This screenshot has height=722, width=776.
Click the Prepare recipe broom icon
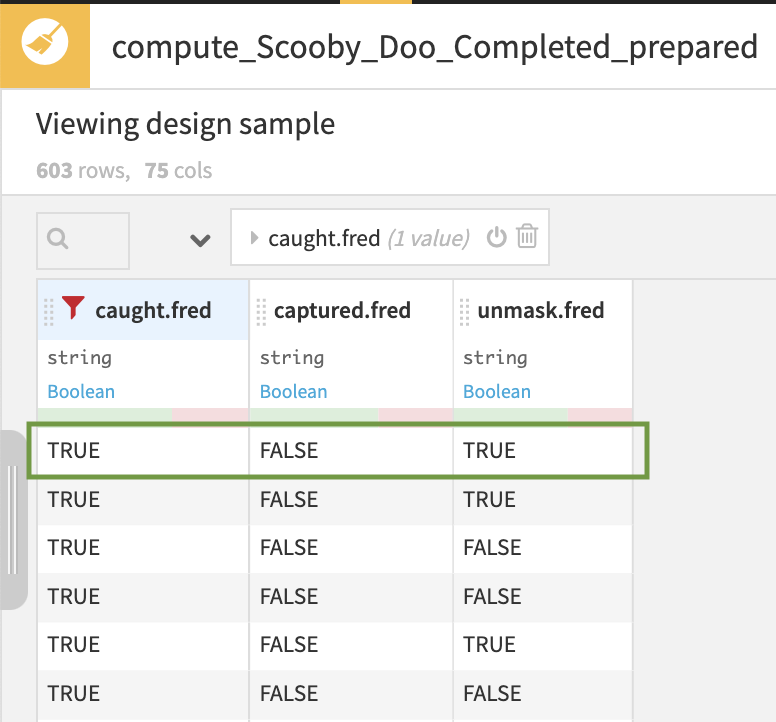[x=45, y=45]
